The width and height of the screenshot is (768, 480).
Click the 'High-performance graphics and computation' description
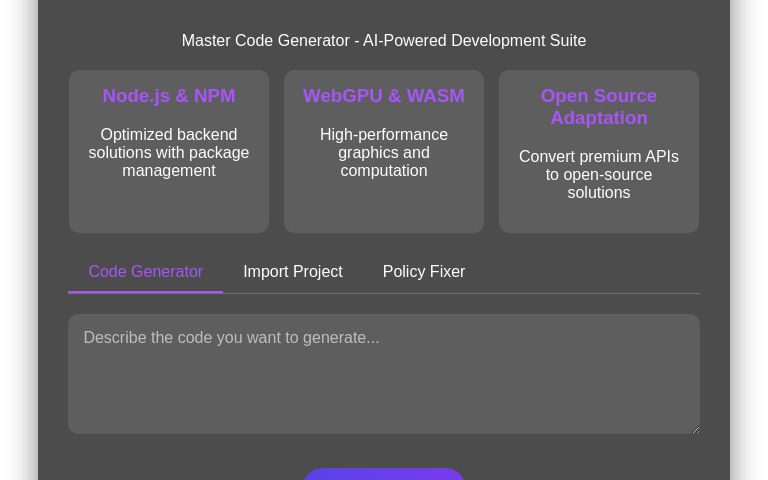coord(384,152)
